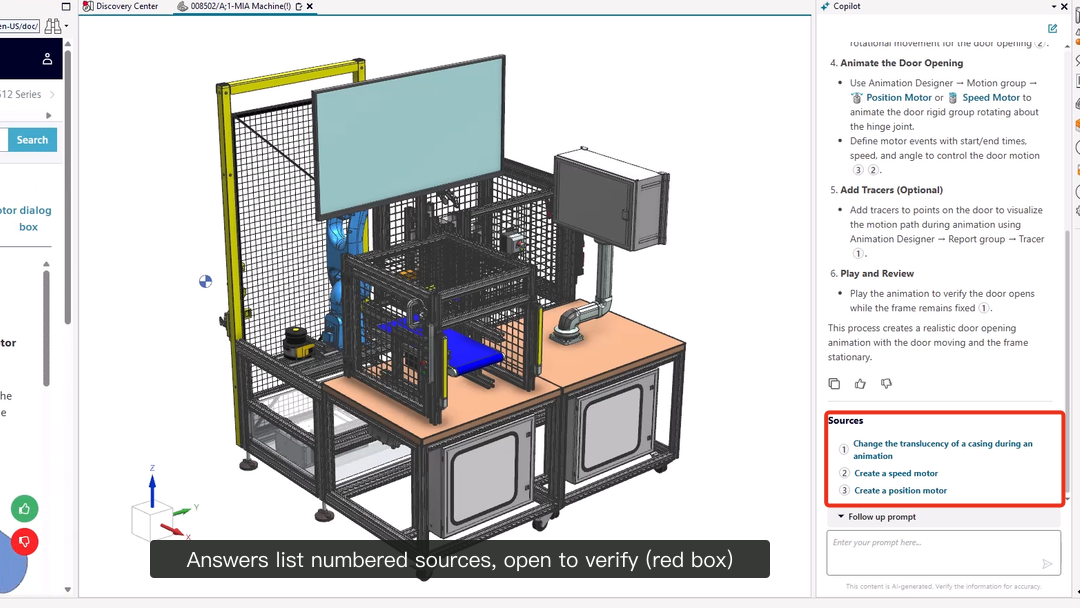The width and height of the screenshot is (1080, 608).
Task: Click the Speed Motor icon
Action: (x=953, y=98)
